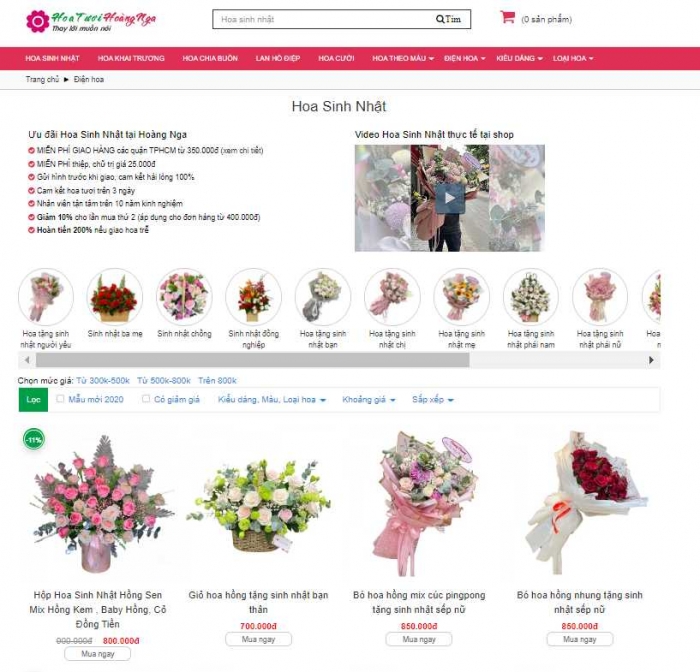This screenshot has height=672, width=700.
Task: Click the right arrow of category scroller
Action: pyautogui.click(x=651, y=360)
